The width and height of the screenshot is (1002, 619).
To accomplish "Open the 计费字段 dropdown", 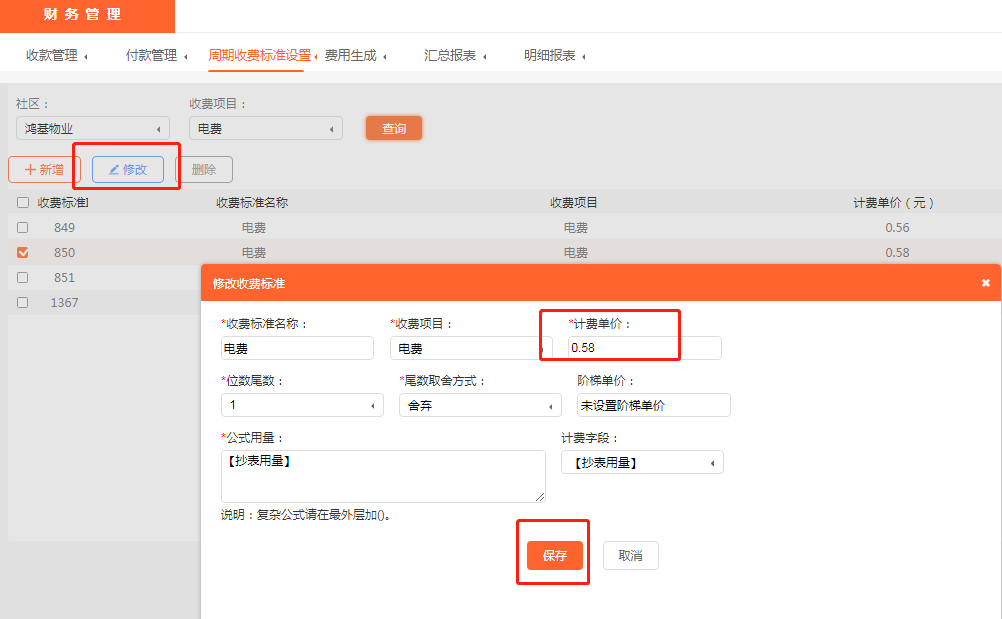I will [x=642, y=462].
